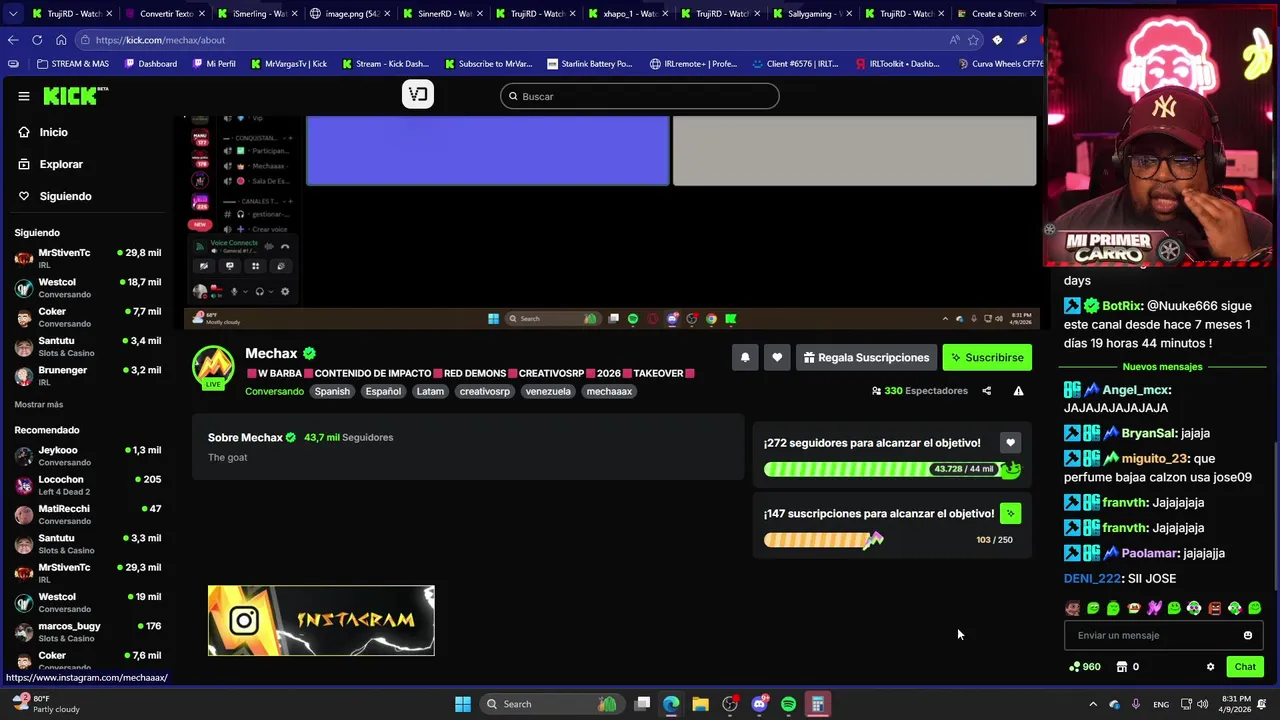Image resolution: width=1280 pixels, height=720 pixels.
Task: Send message with the Chat button
Action: pyautogui.click(x=1245, y=667)
